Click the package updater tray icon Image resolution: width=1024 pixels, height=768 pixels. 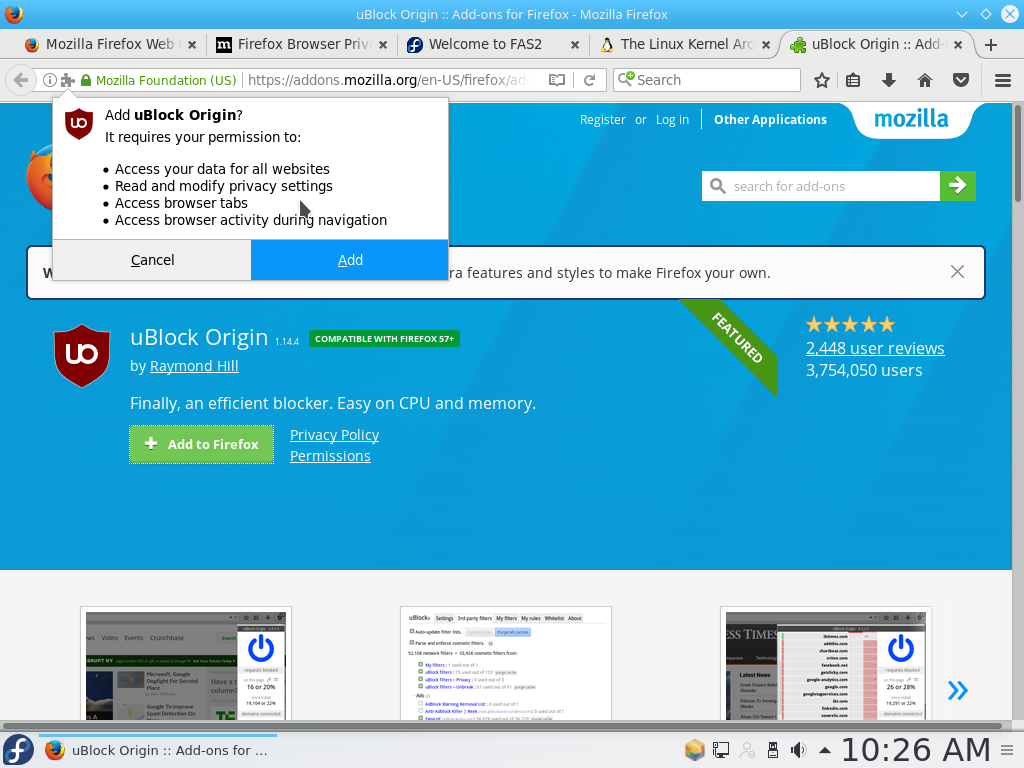tap(695, 750)
